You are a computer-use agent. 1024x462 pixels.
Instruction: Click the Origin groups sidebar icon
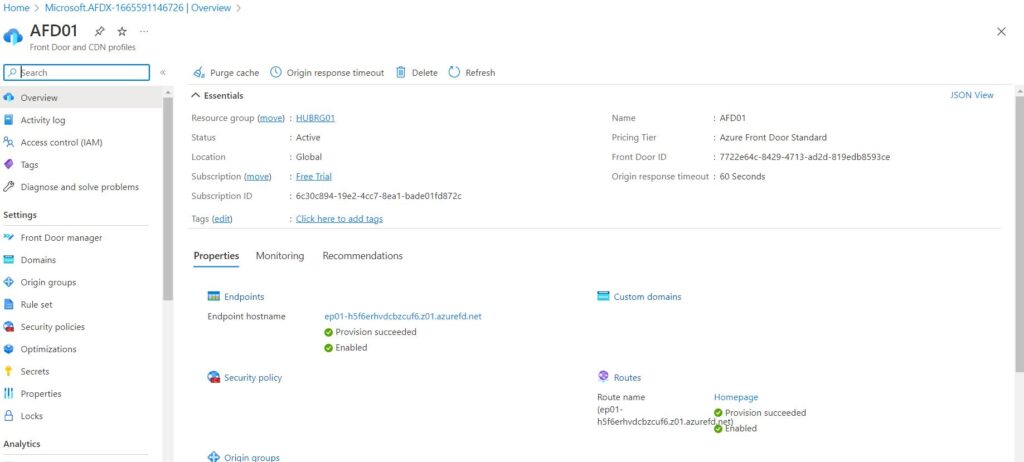[x=8, y=282]
